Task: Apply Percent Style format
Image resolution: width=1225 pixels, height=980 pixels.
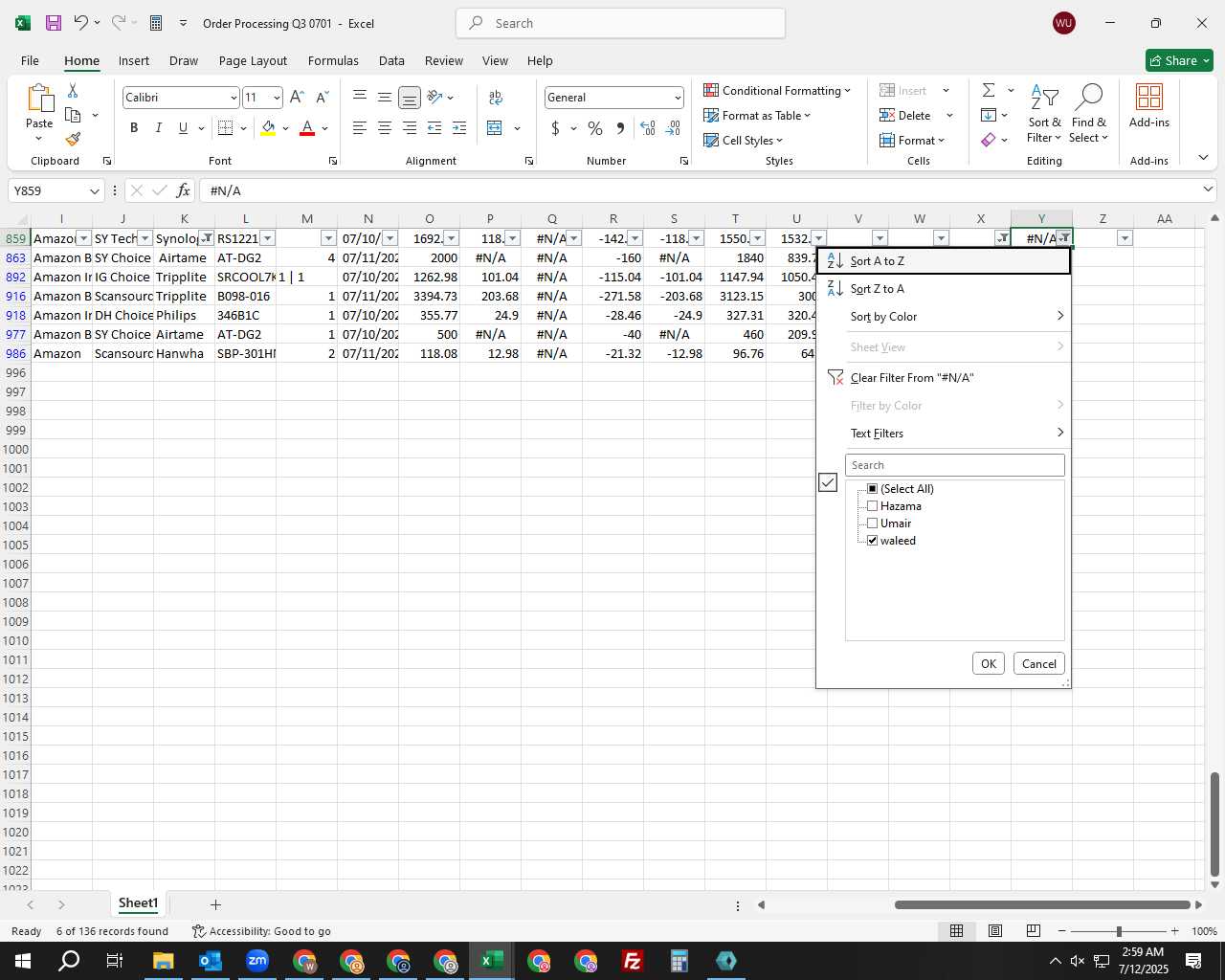Action: tap(595, 128)
